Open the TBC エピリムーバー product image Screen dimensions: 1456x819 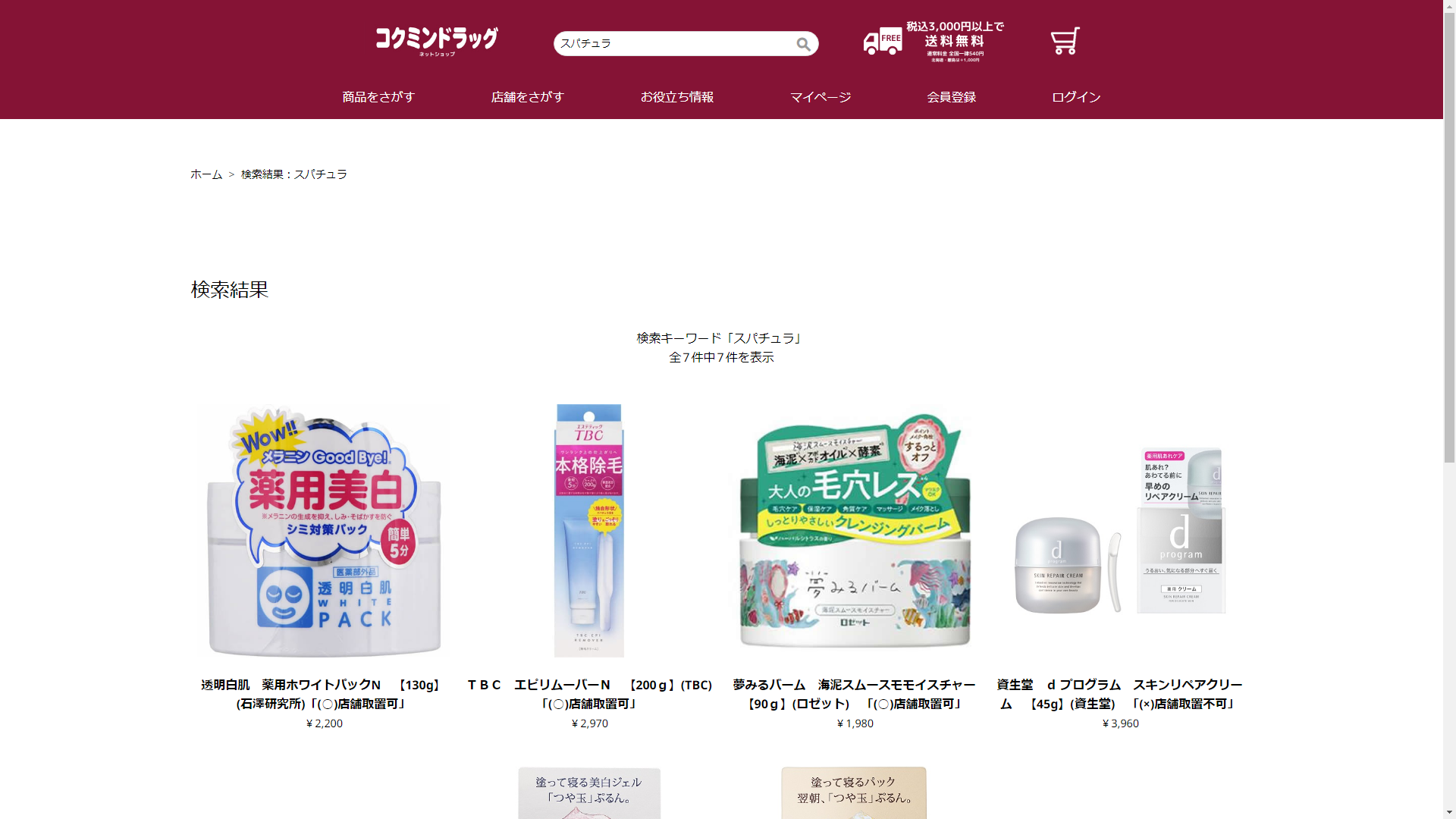[x=589, y=531]
